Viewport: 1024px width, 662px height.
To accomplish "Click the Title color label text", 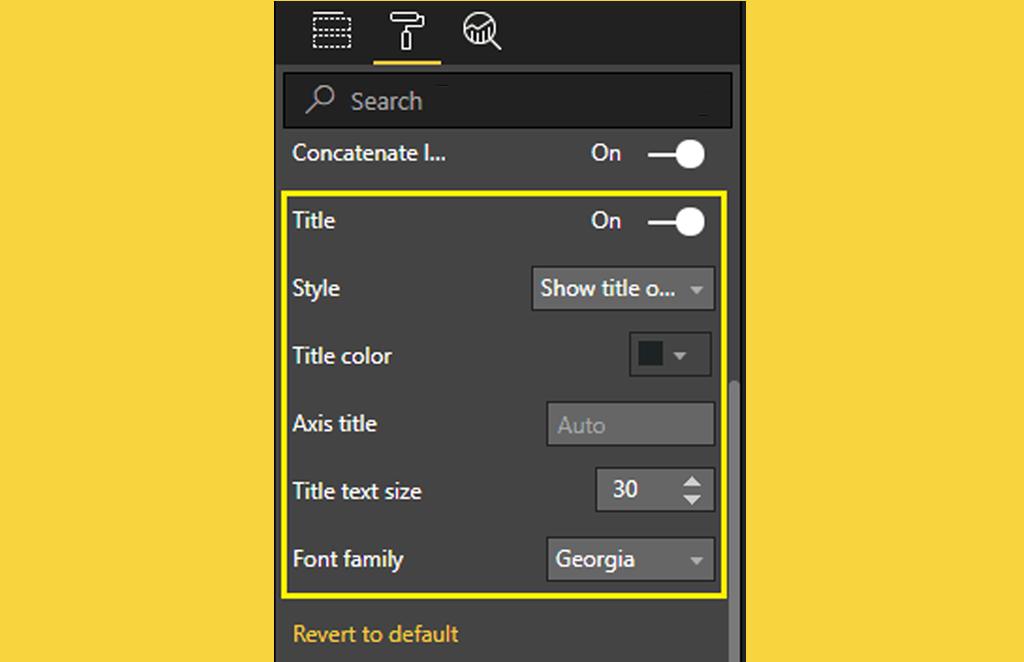I will pyautogui.click(x=342, y=356).
